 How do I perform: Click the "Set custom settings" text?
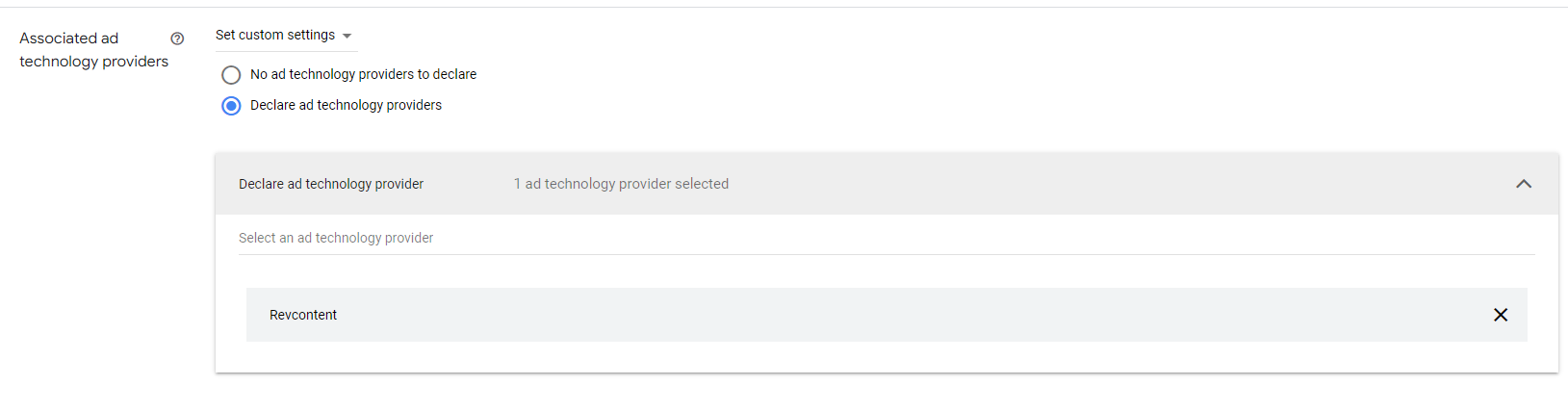(275, 35)
